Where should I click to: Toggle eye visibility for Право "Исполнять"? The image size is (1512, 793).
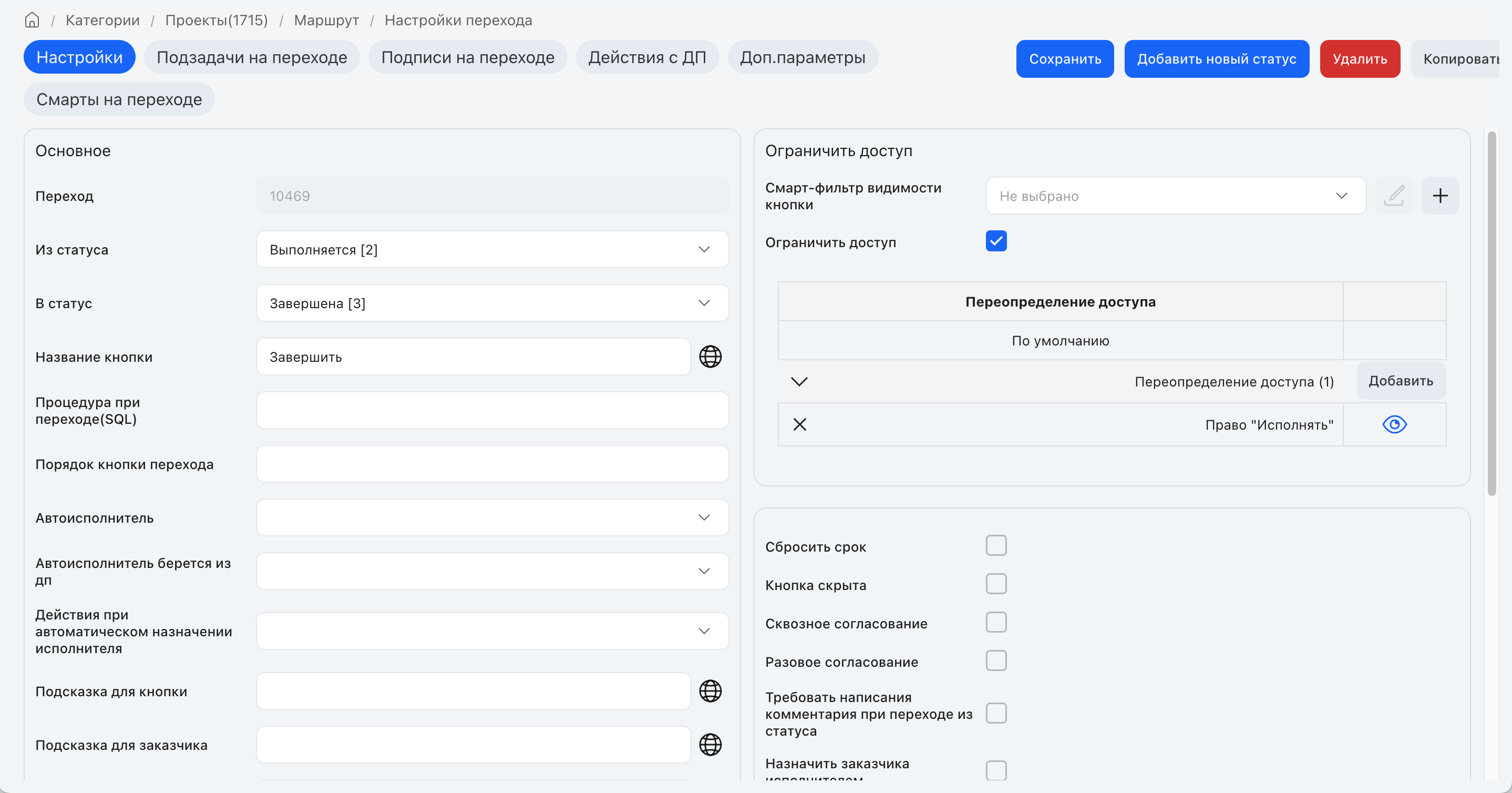click(x=1395, y=424)
